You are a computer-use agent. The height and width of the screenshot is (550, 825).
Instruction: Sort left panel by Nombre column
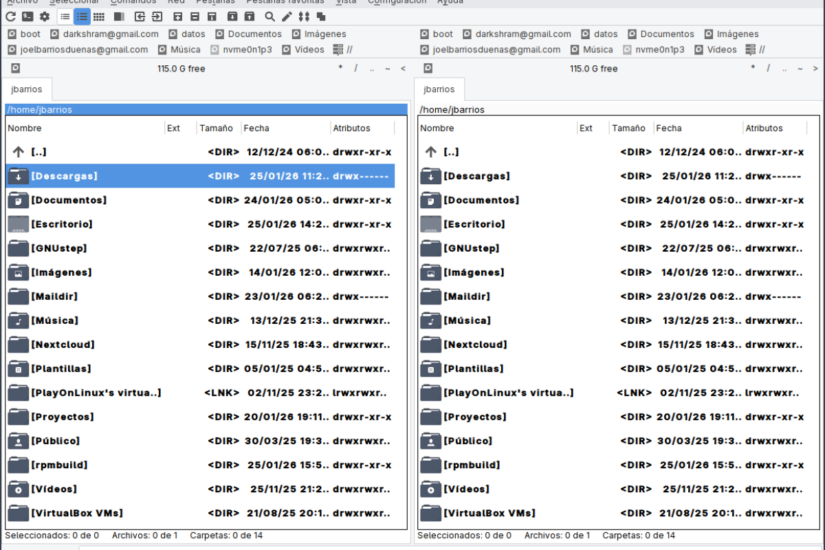pyautogui.click(x=85, y=128)
